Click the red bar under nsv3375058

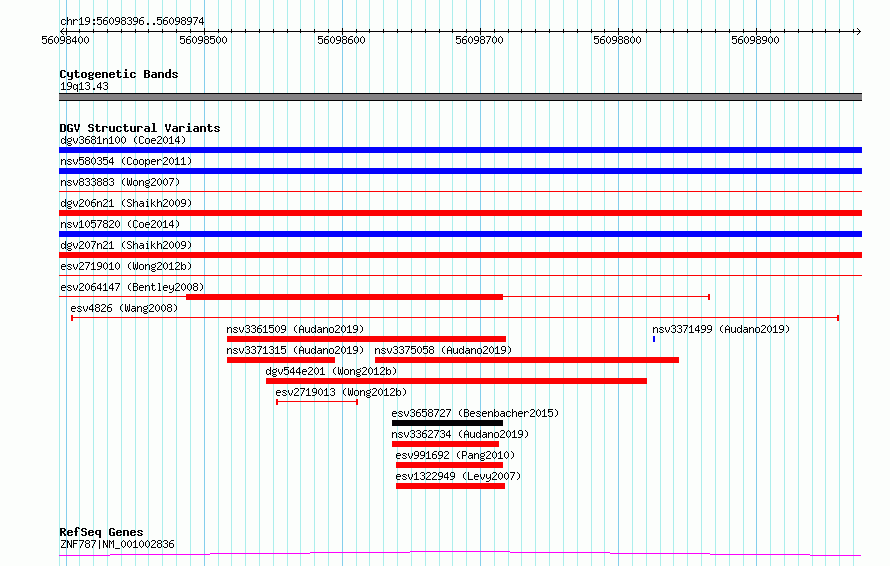(527, 360)
